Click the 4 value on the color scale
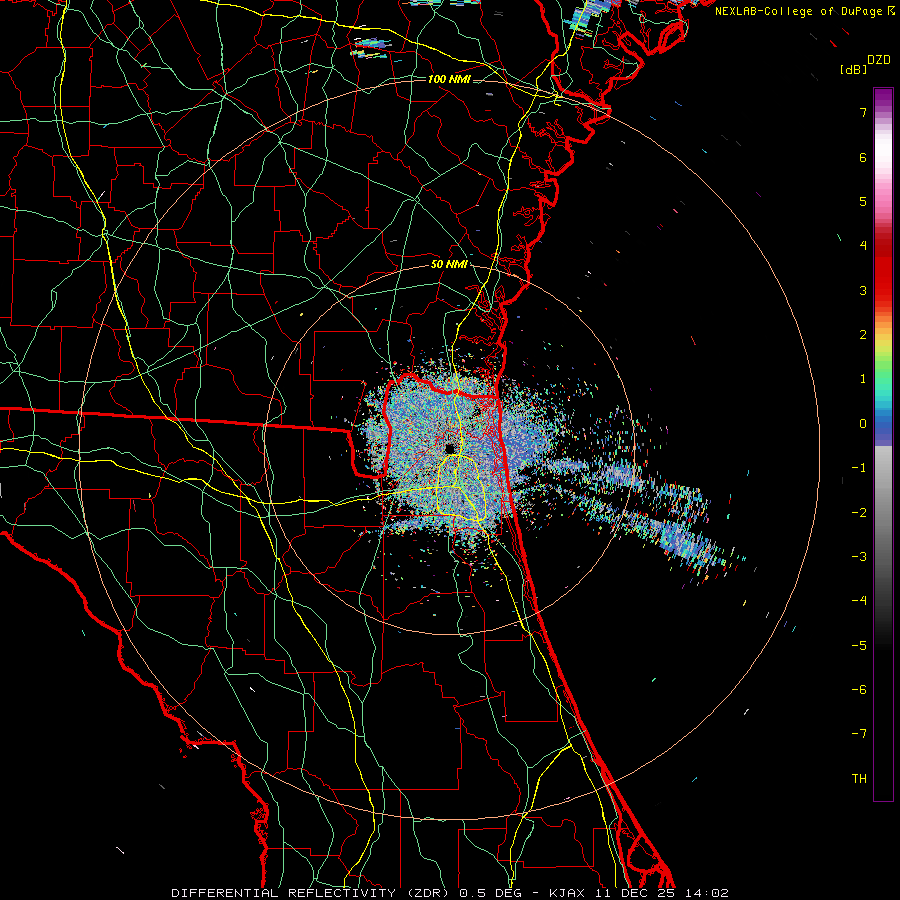The image size is (900, 900). (863, 246)
